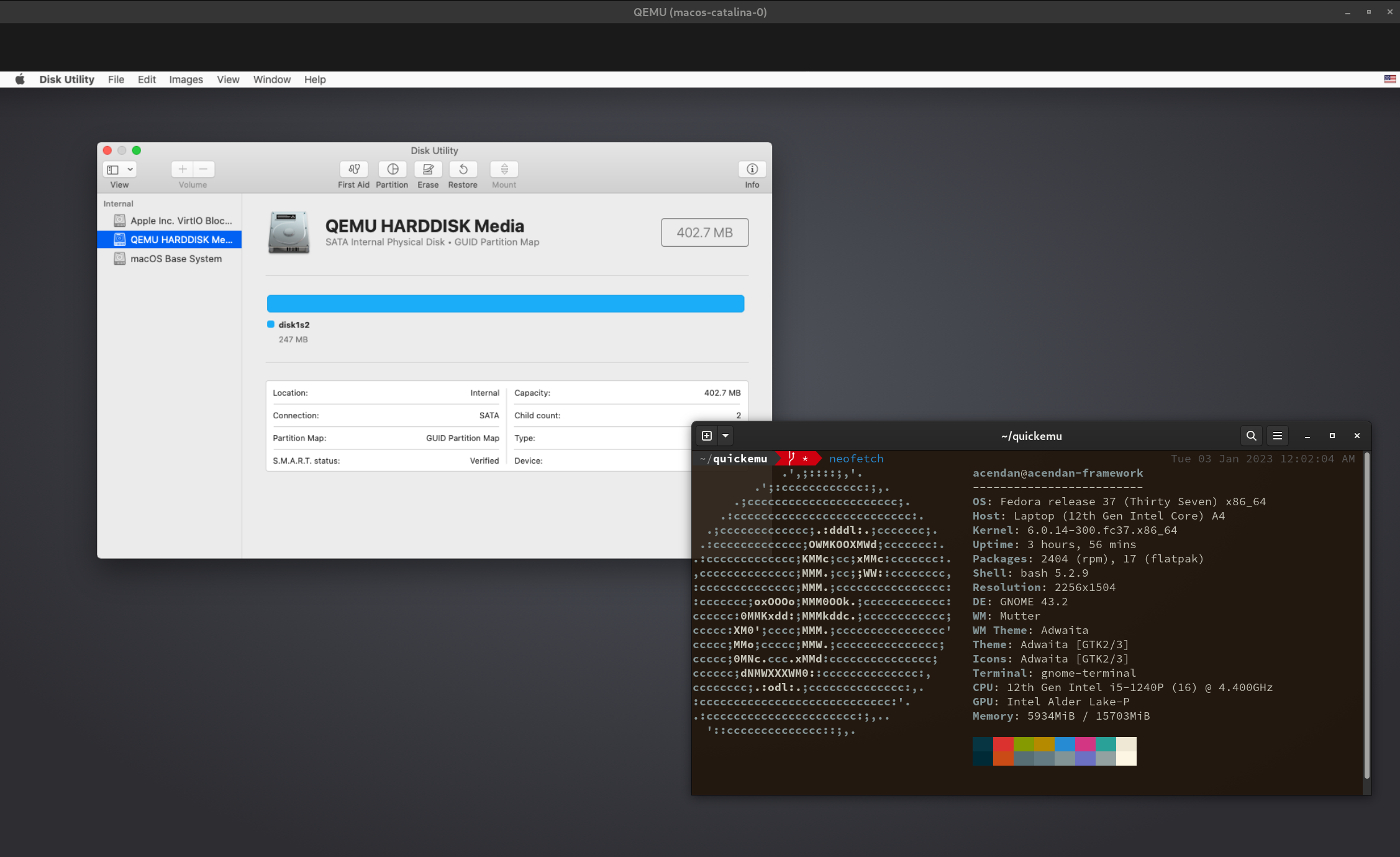Click the green zoom window light
This screenshot has width=1400, height=857.
[137, 150]
